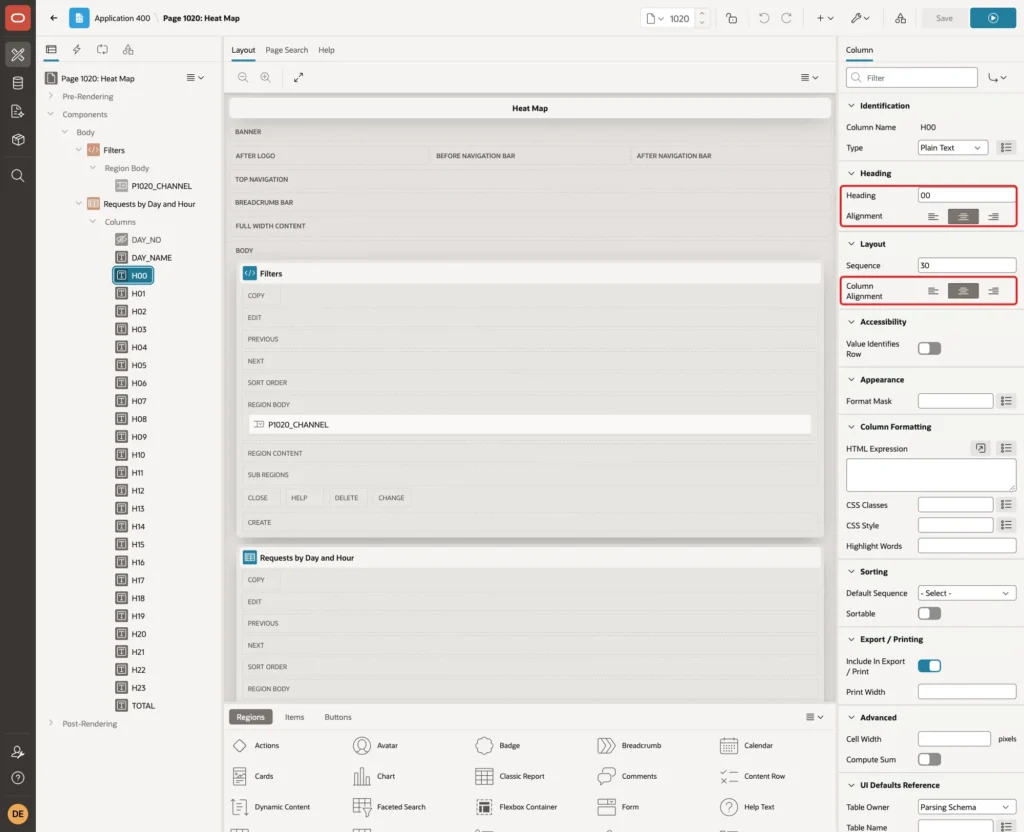Open sidebar search magnifier icon
The image size is (1024, 832).
coord(18,176)
